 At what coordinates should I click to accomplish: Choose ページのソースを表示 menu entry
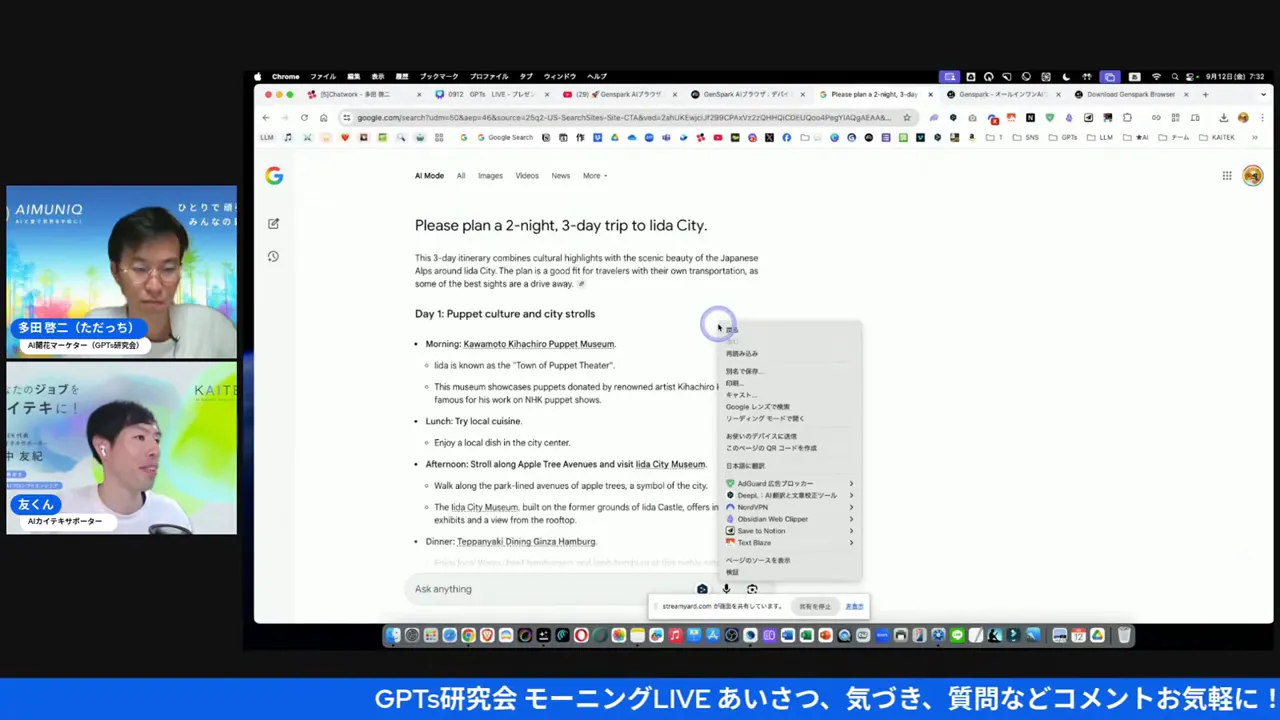pos(758,560)
